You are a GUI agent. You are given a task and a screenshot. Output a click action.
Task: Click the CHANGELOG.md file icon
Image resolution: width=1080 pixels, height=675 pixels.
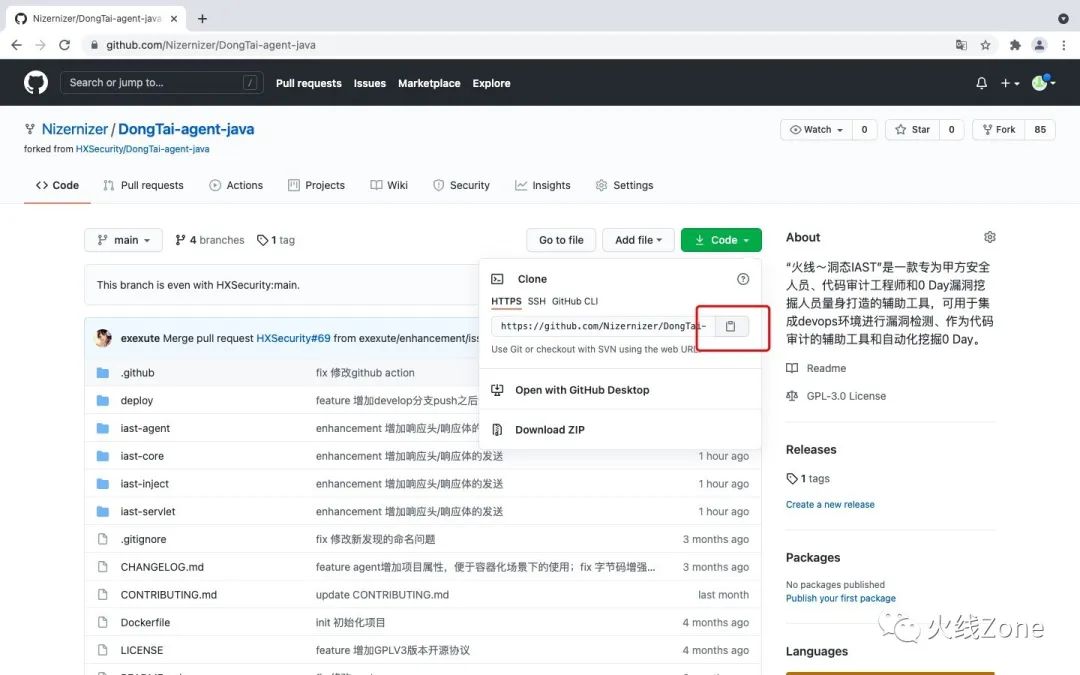coord(103,567)
